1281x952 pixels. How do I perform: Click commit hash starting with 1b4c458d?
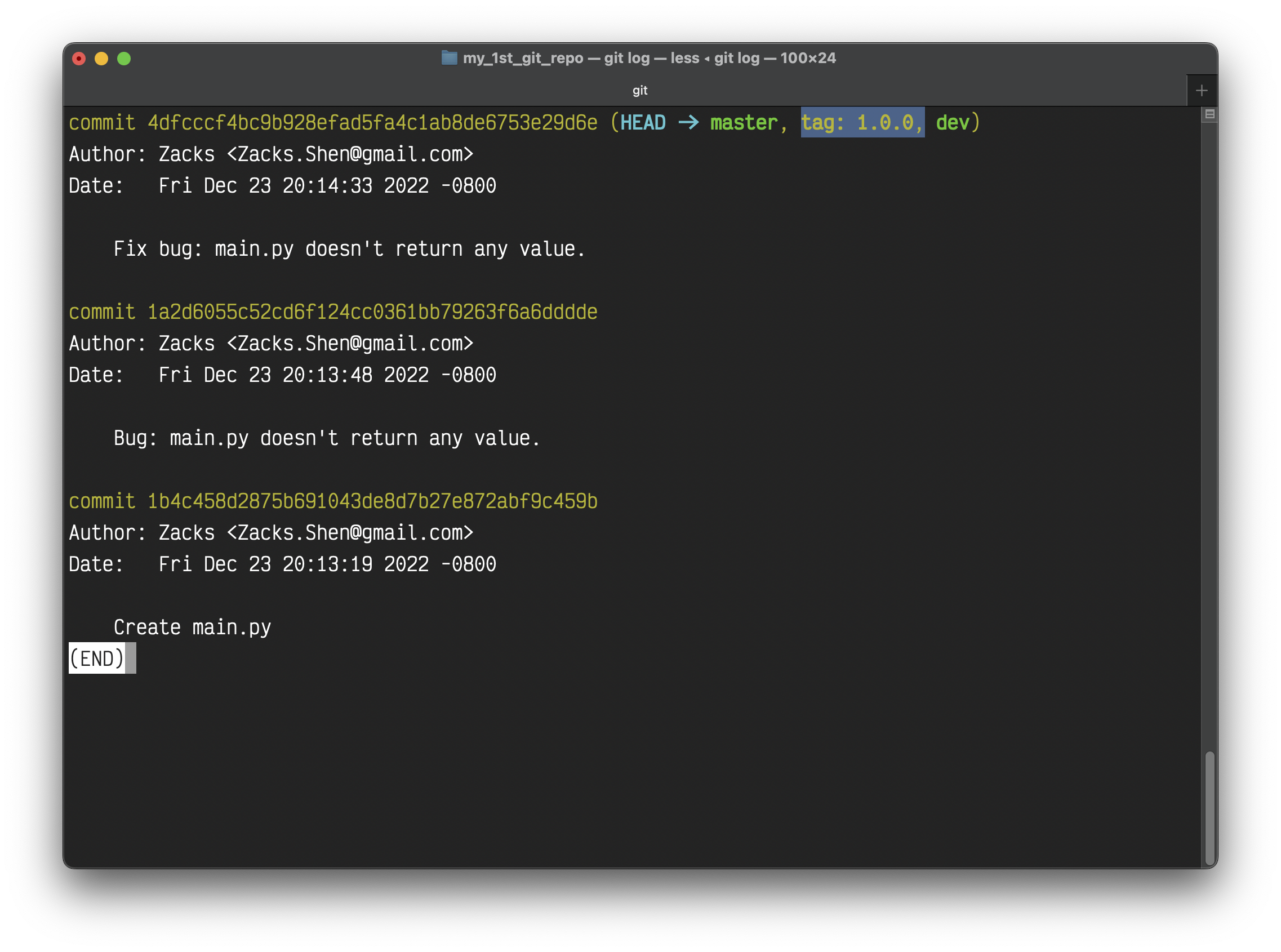[x=372, y=501]
